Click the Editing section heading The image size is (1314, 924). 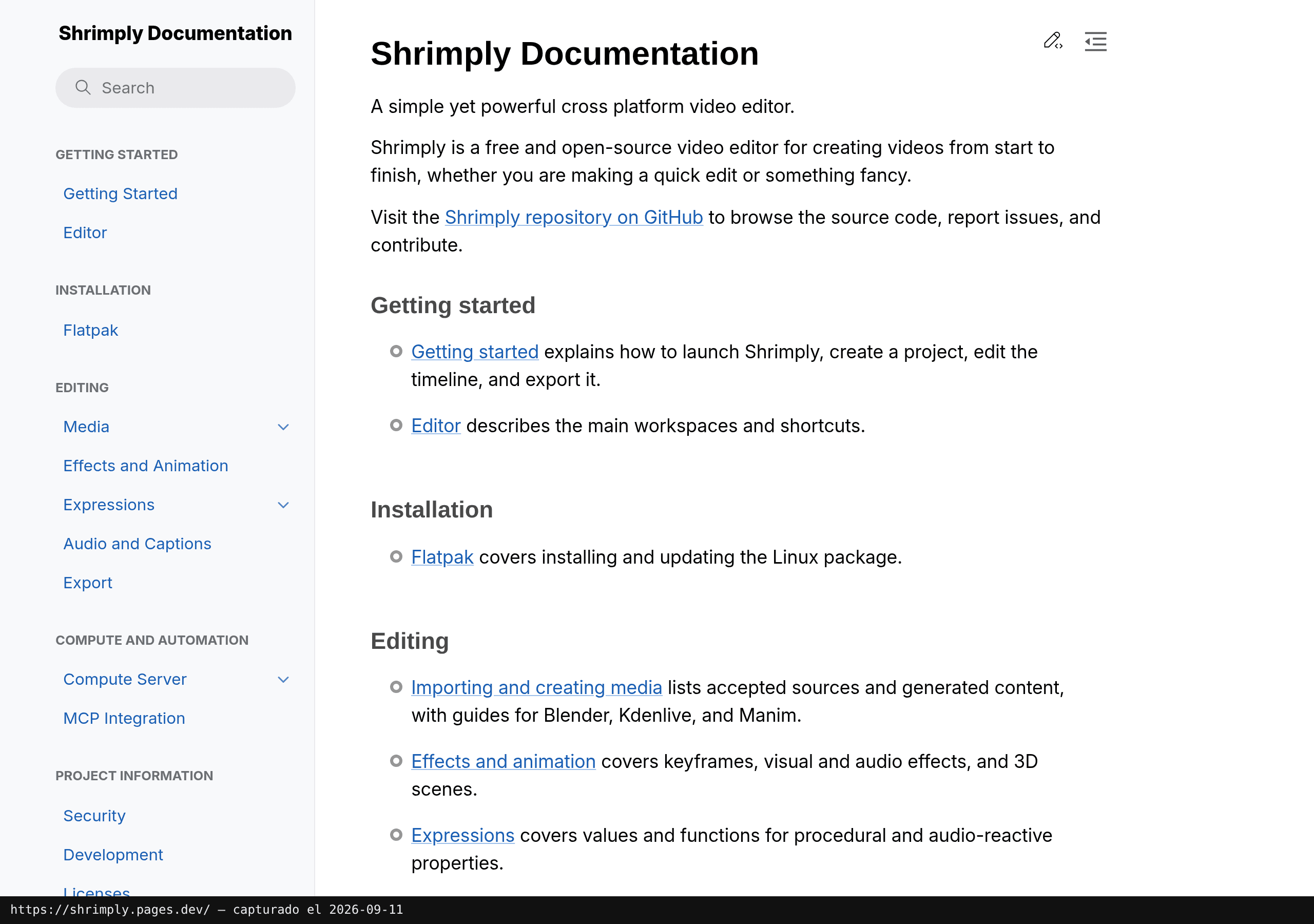(x=410, y=641)
